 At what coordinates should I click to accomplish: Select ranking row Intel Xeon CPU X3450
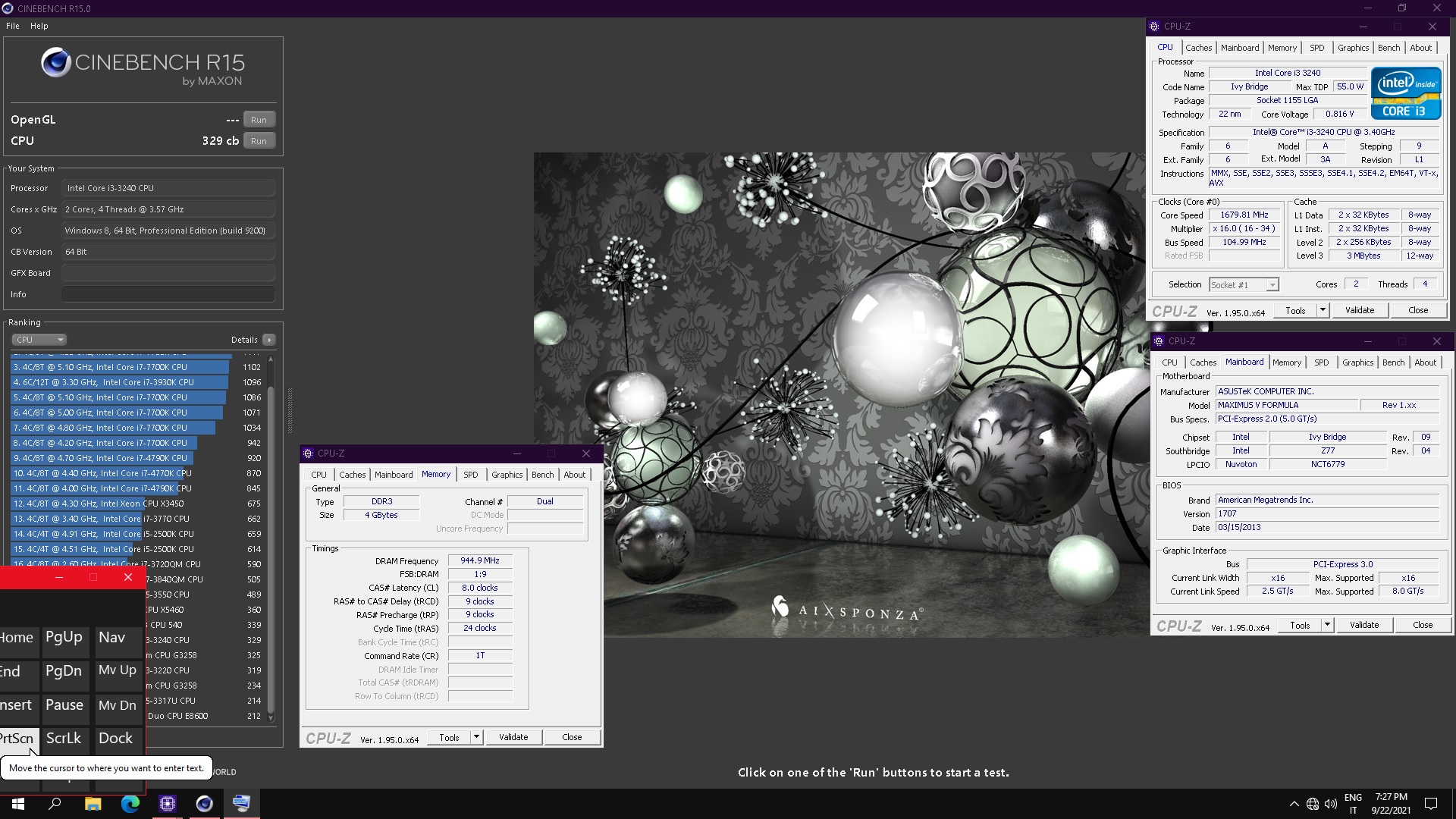tap(136, 504)
